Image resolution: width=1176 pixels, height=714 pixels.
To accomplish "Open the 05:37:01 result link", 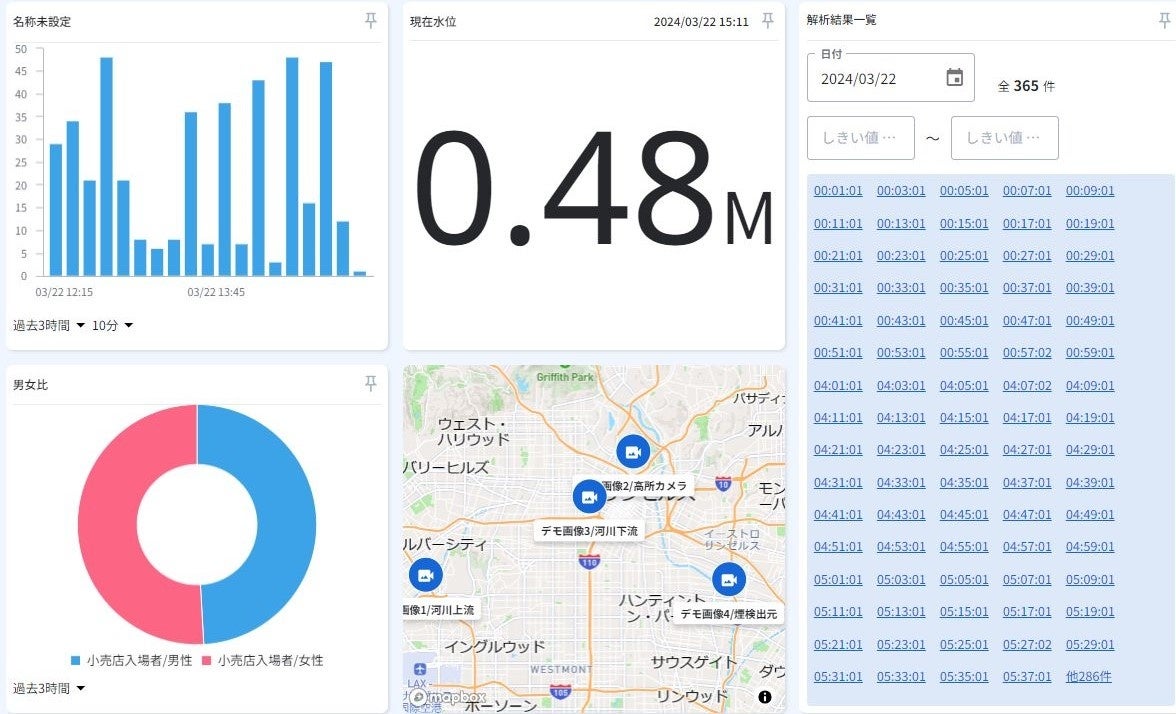I will pos(1027,676).
